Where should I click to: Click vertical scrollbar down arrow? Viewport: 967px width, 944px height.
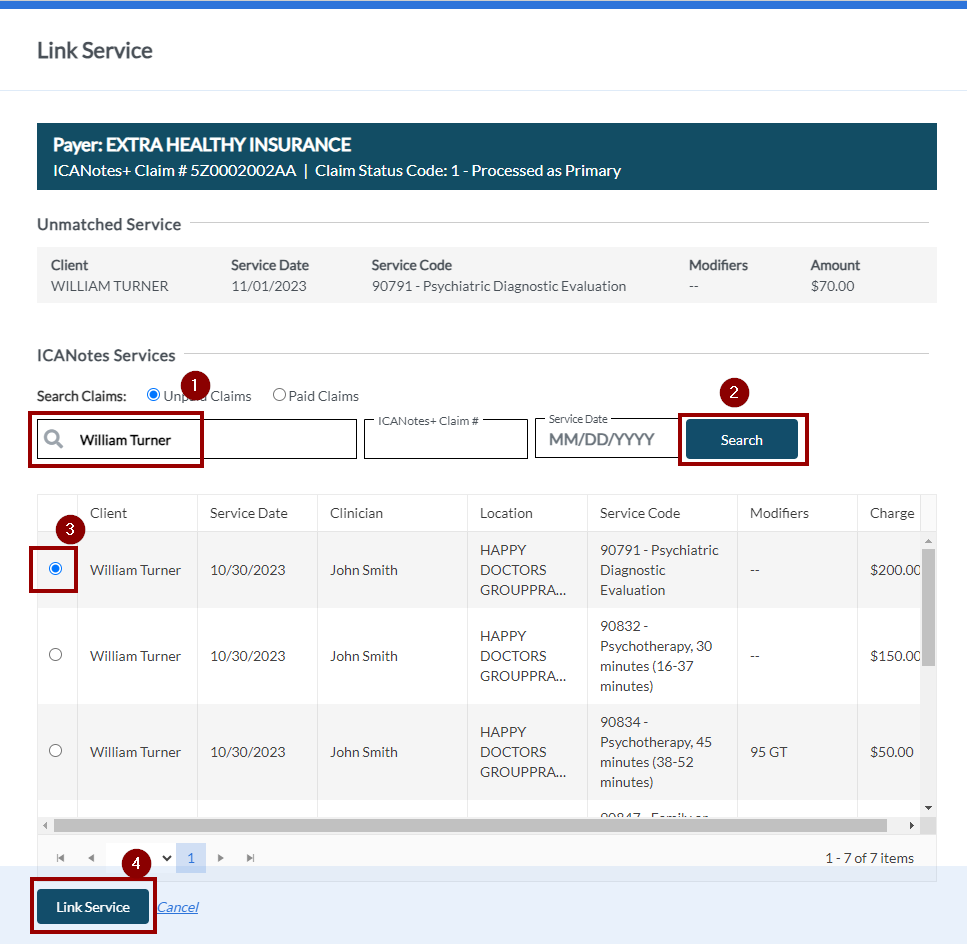coord(928,807)
